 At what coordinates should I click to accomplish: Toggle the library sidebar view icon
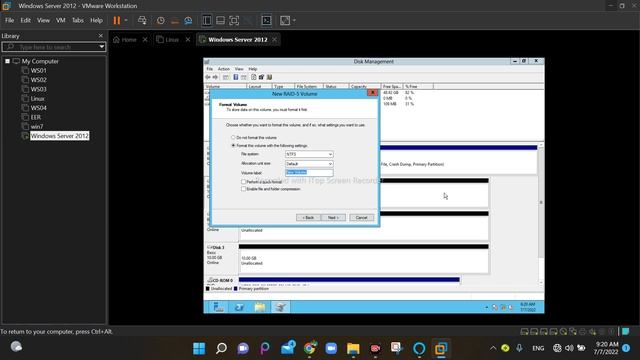[x=207, y=20]
